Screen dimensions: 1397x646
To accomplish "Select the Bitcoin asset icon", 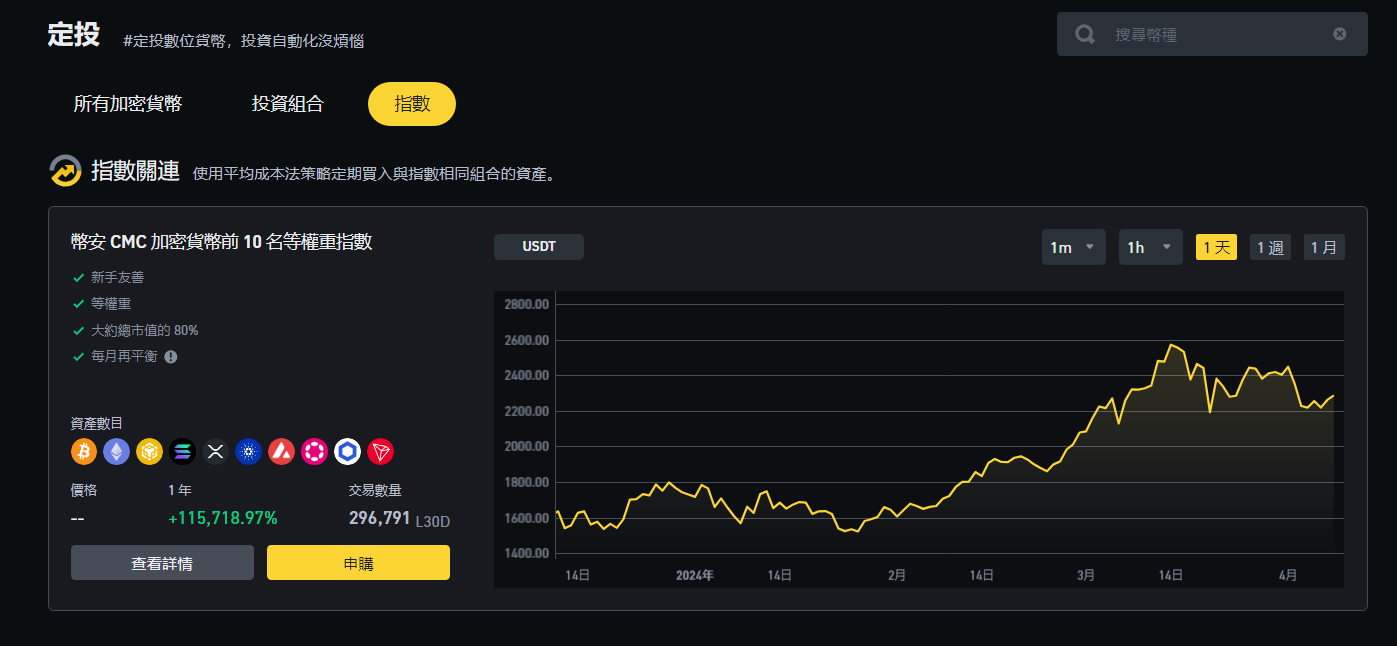I will (x=84, y=452).
